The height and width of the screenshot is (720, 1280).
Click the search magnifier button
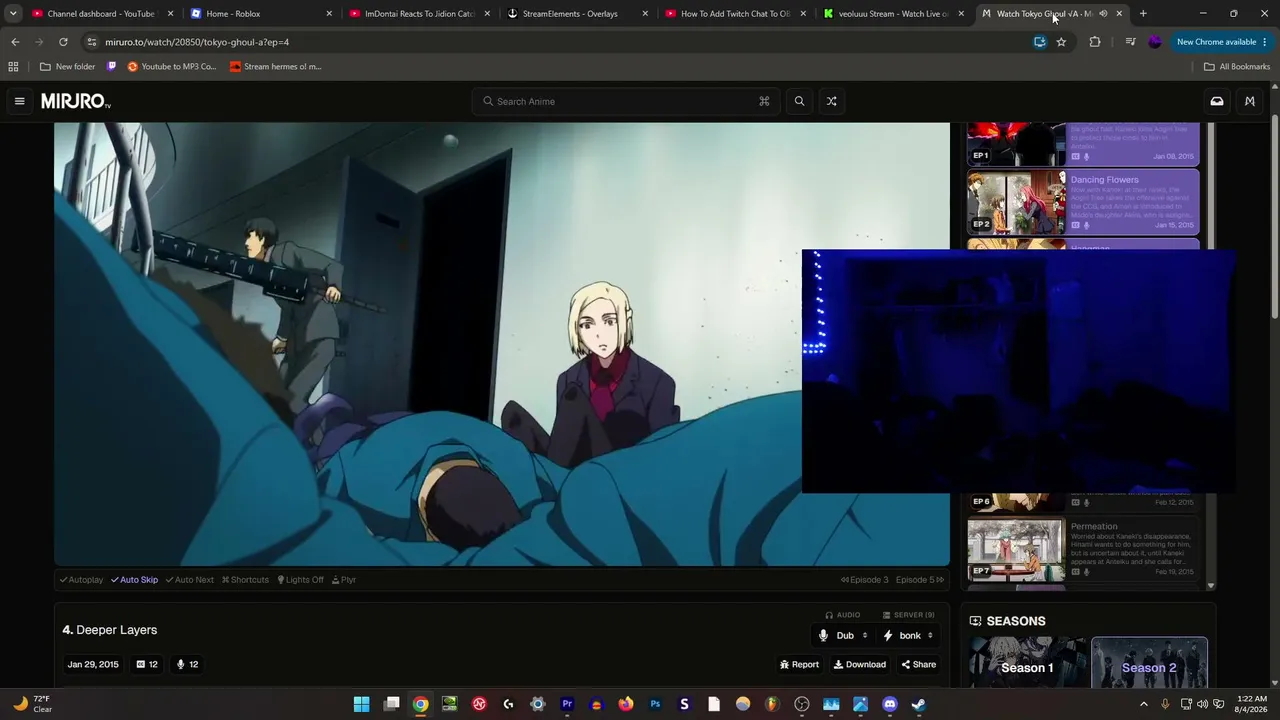[x=799, y=101]
